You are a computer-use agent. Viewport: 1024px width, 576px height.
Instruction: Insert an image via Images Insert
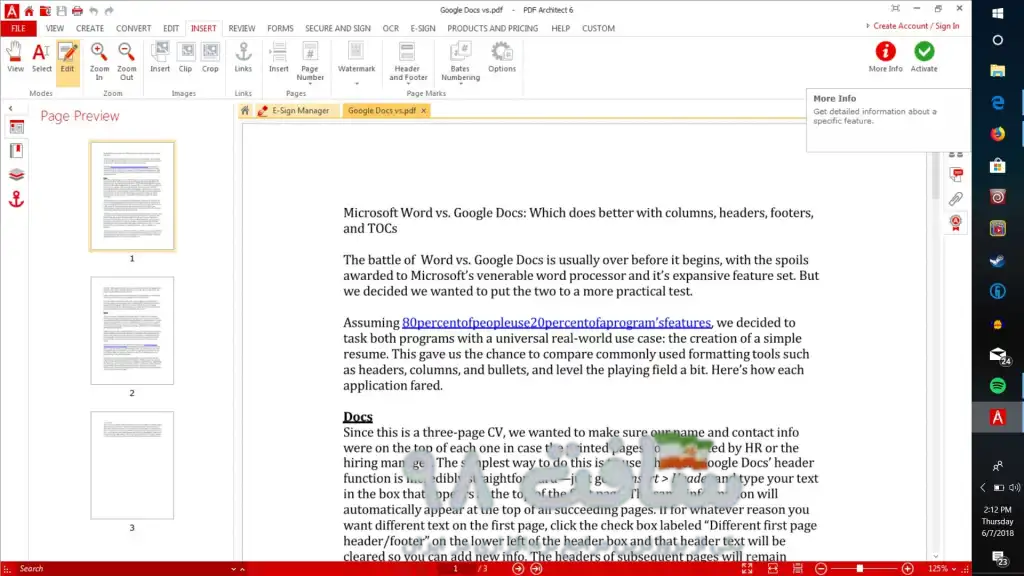tap(160, 57)
